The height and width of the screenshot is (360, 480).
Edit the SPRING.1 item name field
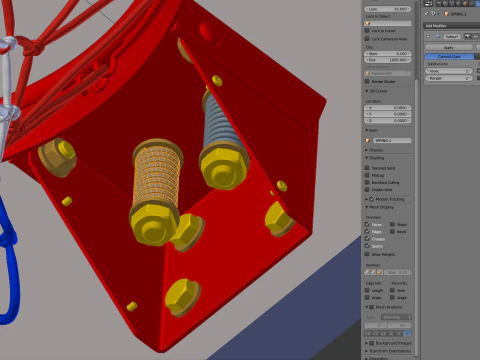point(392,141)
